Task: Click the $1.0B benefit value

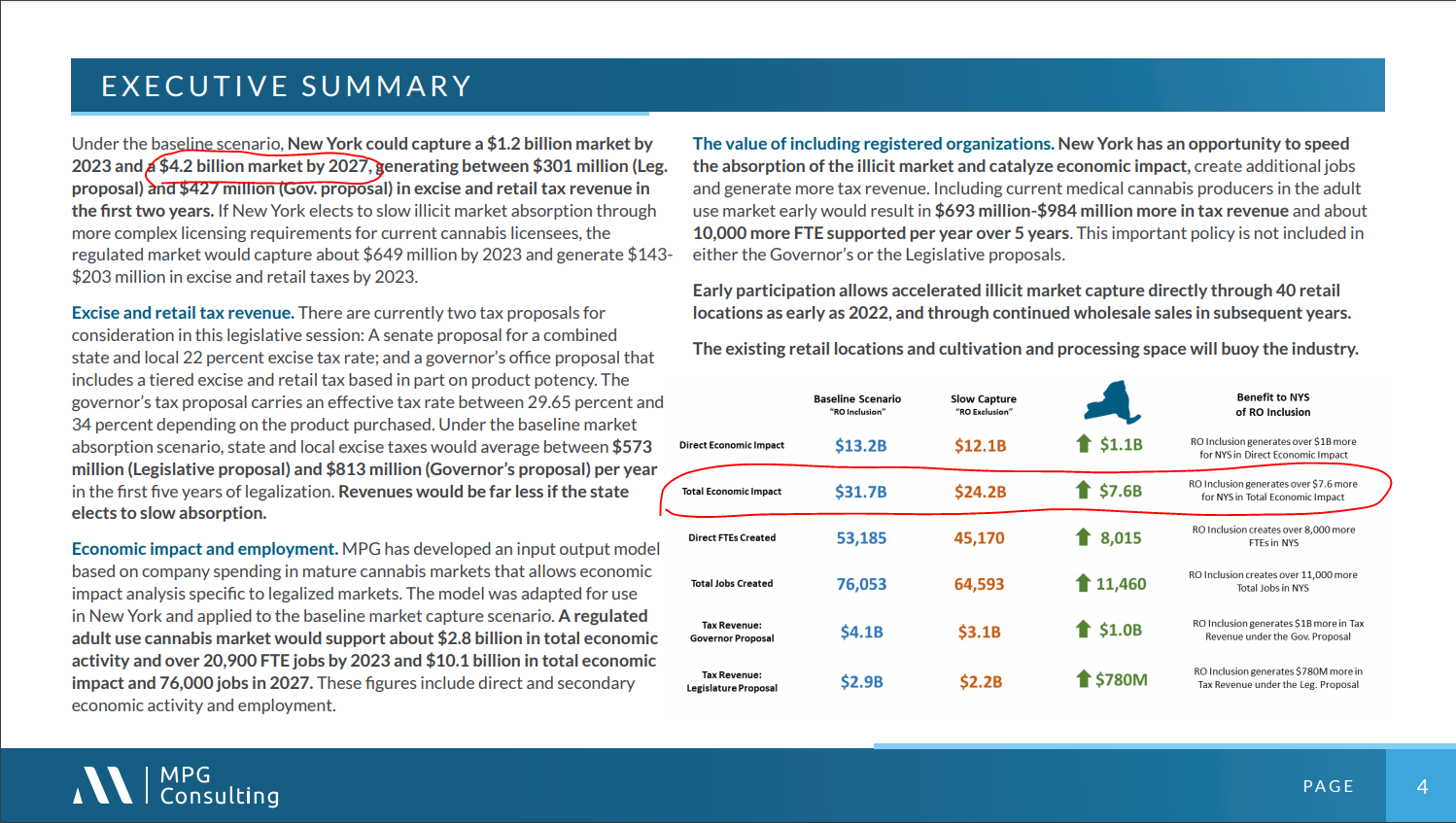Action: click(1121, 630)
